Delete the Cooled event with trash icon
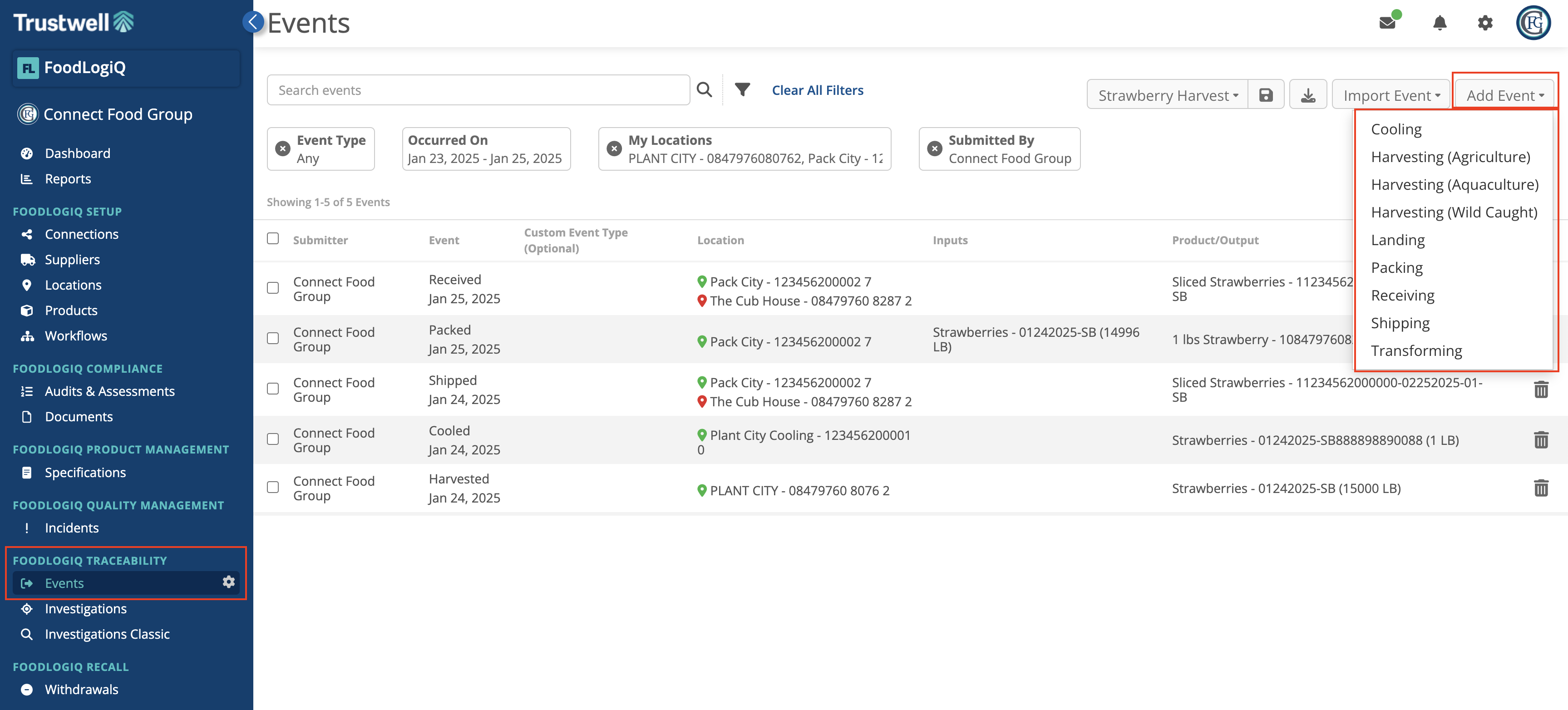The height and width of the screenshot is (710, 1568). 1541,439
